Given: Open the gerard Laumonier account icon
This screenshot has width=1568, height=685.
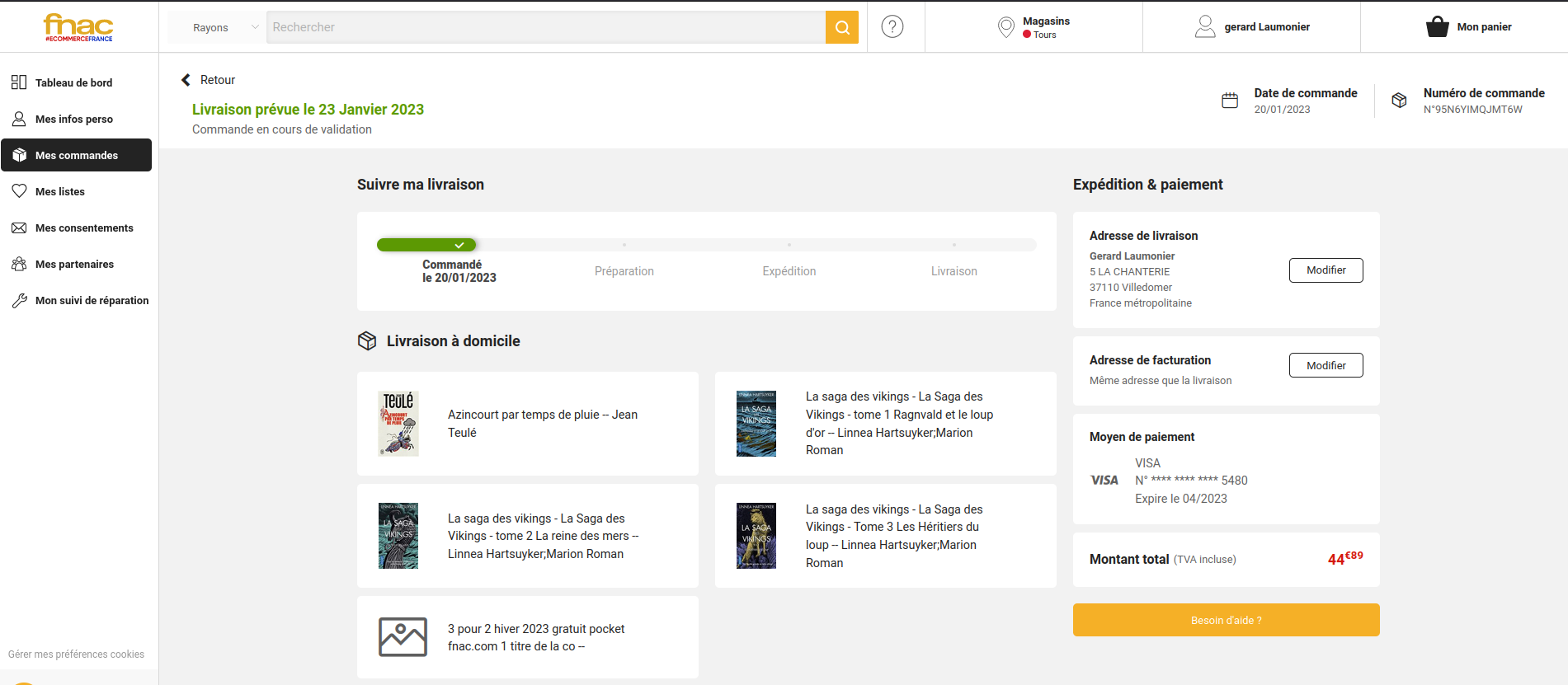Looking at the screenshot, I should [x=1205, y=27].
